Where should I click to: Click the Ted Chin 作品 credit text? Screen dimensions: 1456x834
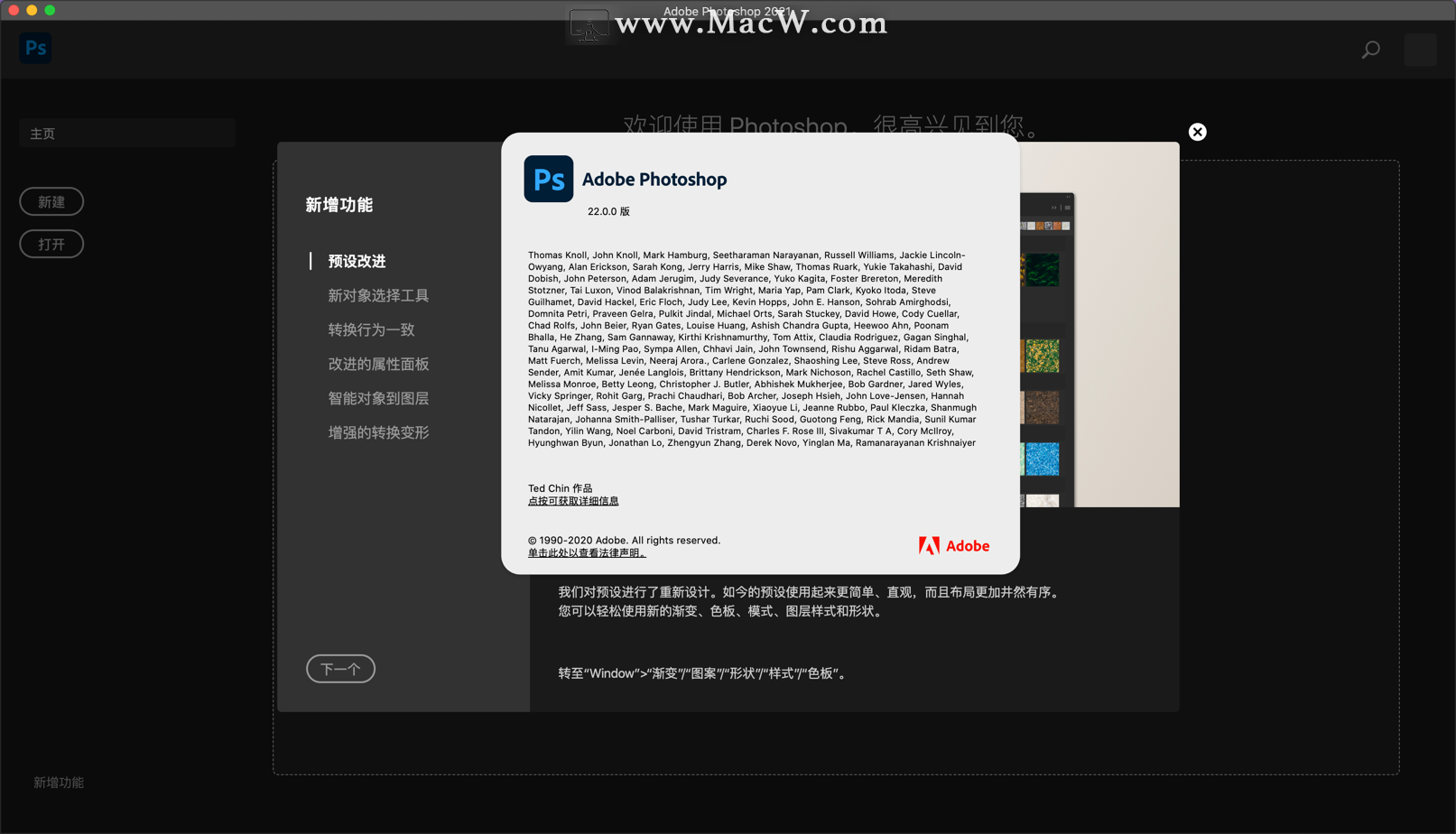pyautogui.click(x=561, y=488)
